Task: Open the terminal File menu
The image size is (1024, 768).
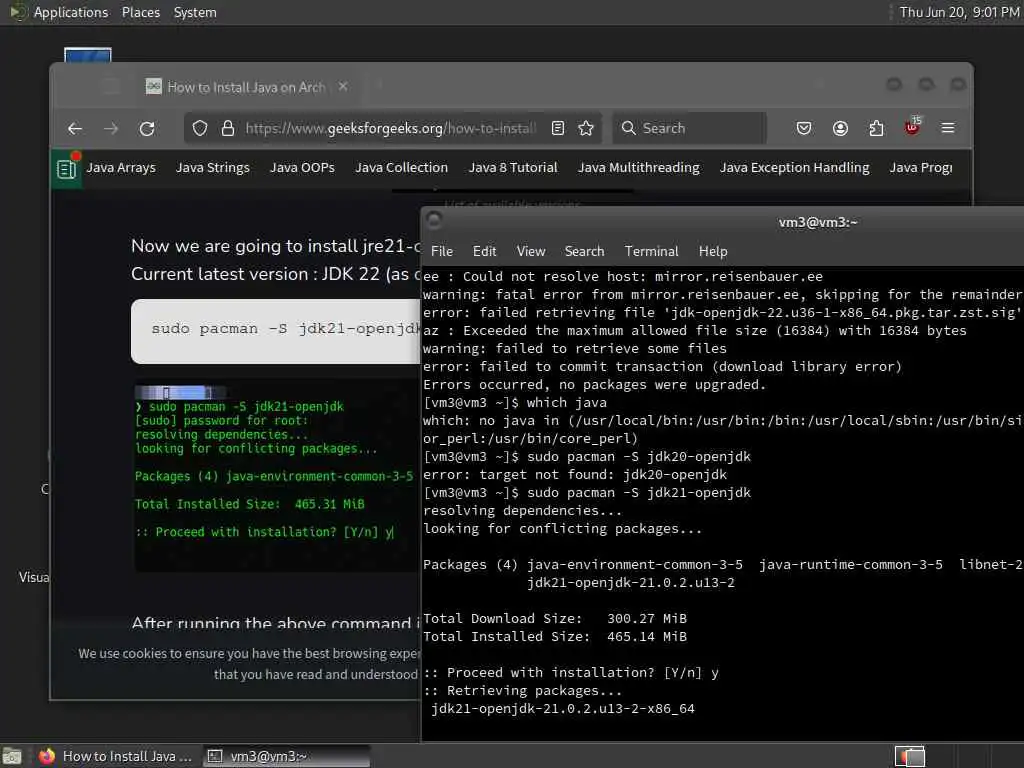Action: tap(441, 251)
